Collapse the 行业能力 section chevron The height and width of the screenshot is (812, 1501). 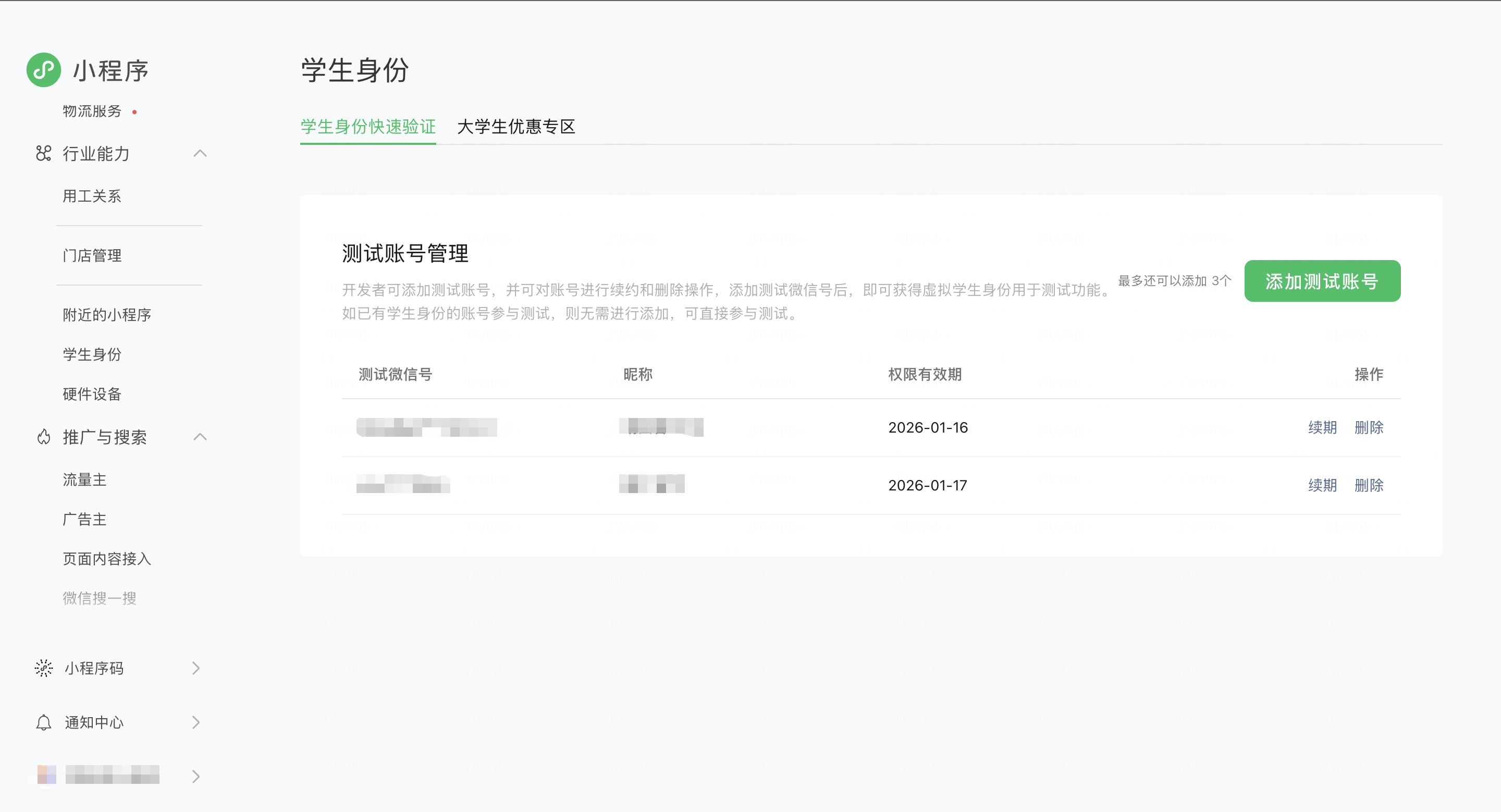200,154
